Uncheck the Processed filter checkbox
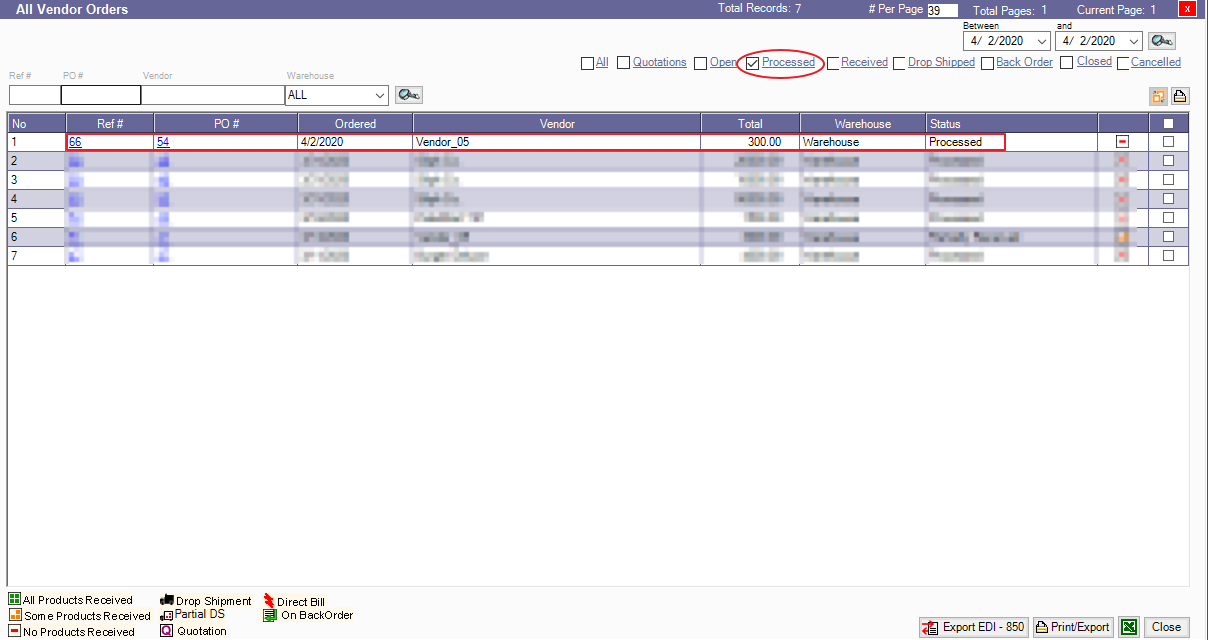This screenshot has height=640, width=1208. pos(753,63)
